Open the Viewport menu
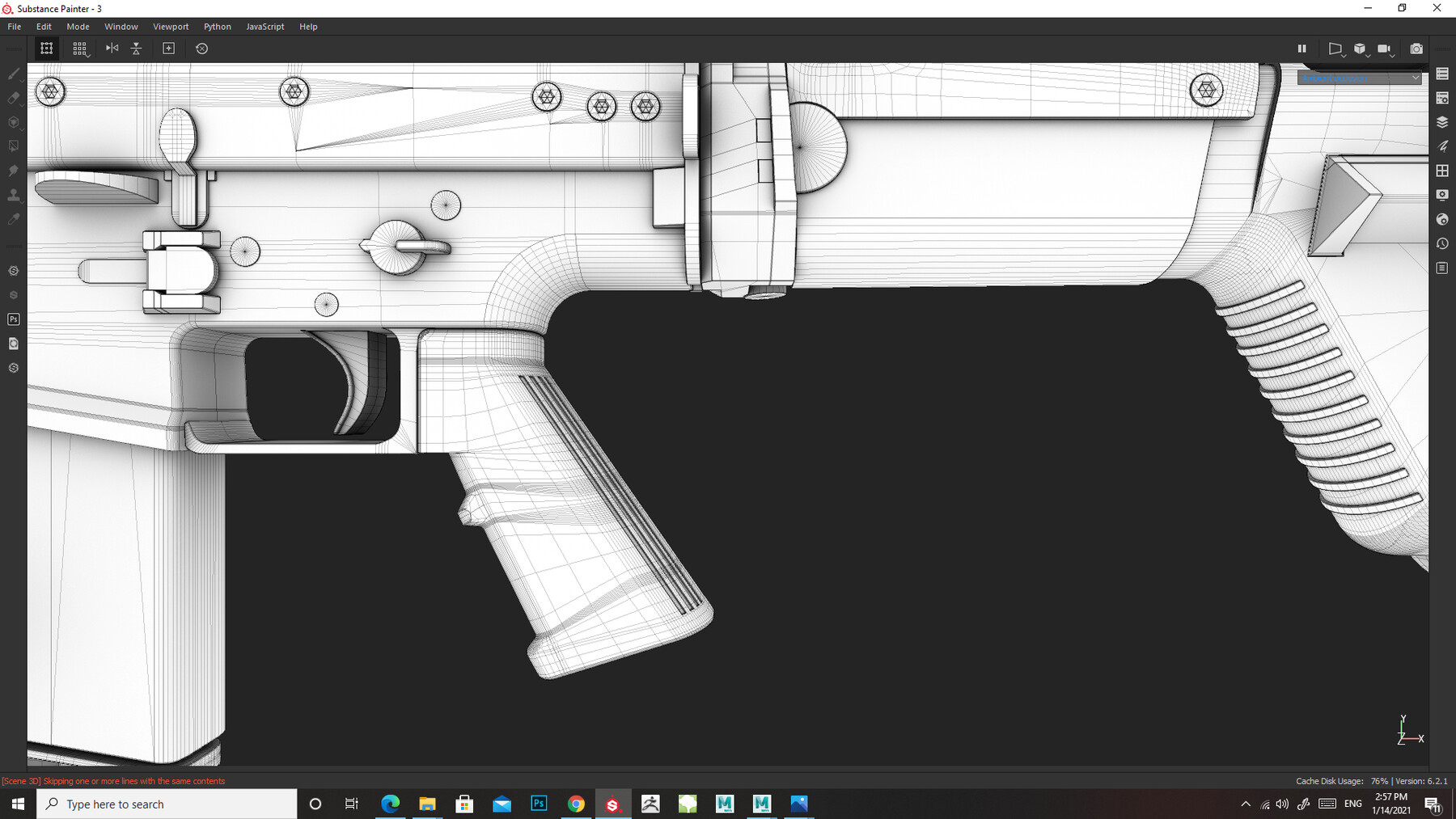Screen dimensions: 1456x819 click(171, 26)
